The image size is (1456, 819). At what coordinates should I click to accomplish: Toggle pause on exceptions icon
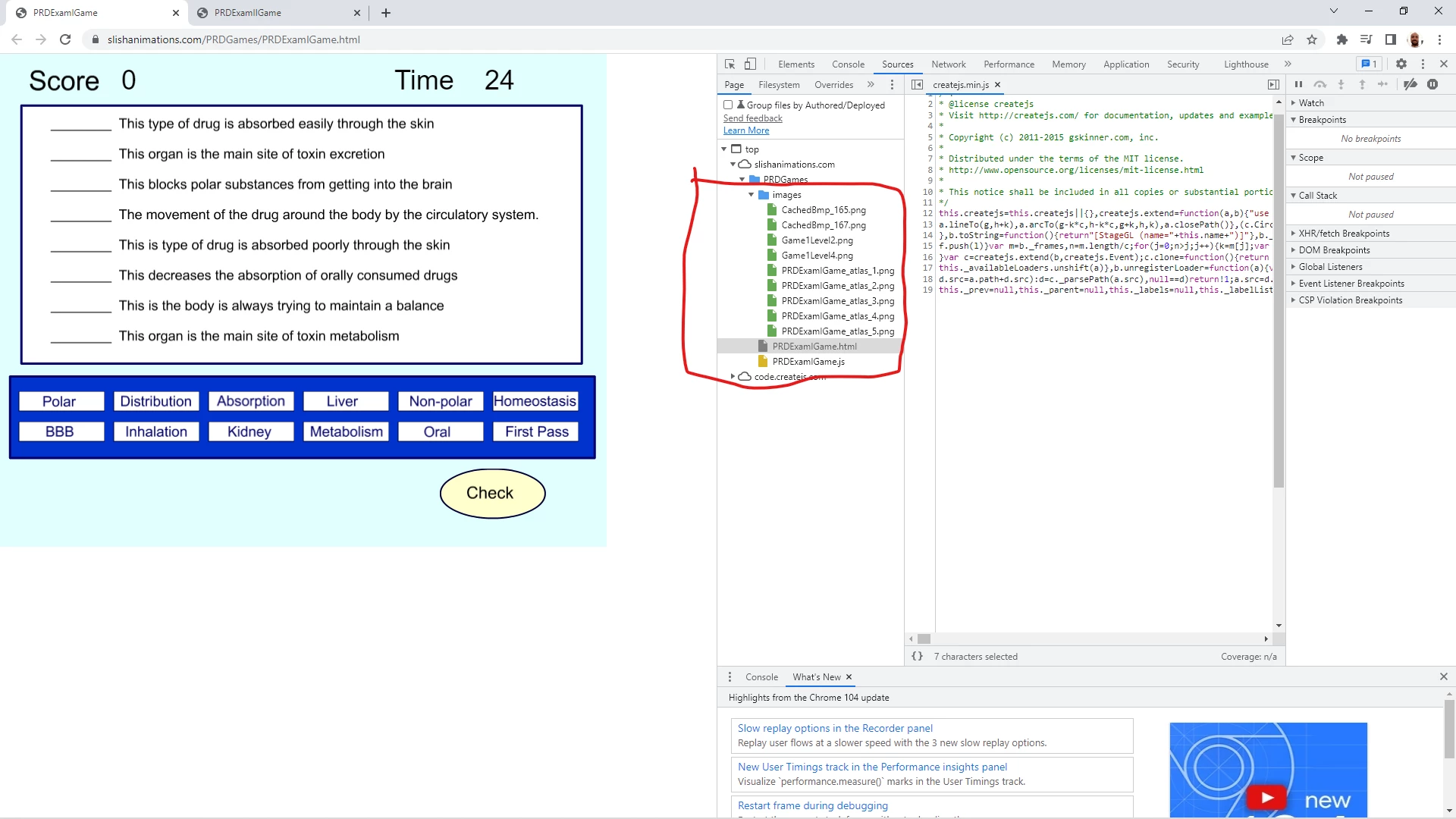click(1432, 85)
